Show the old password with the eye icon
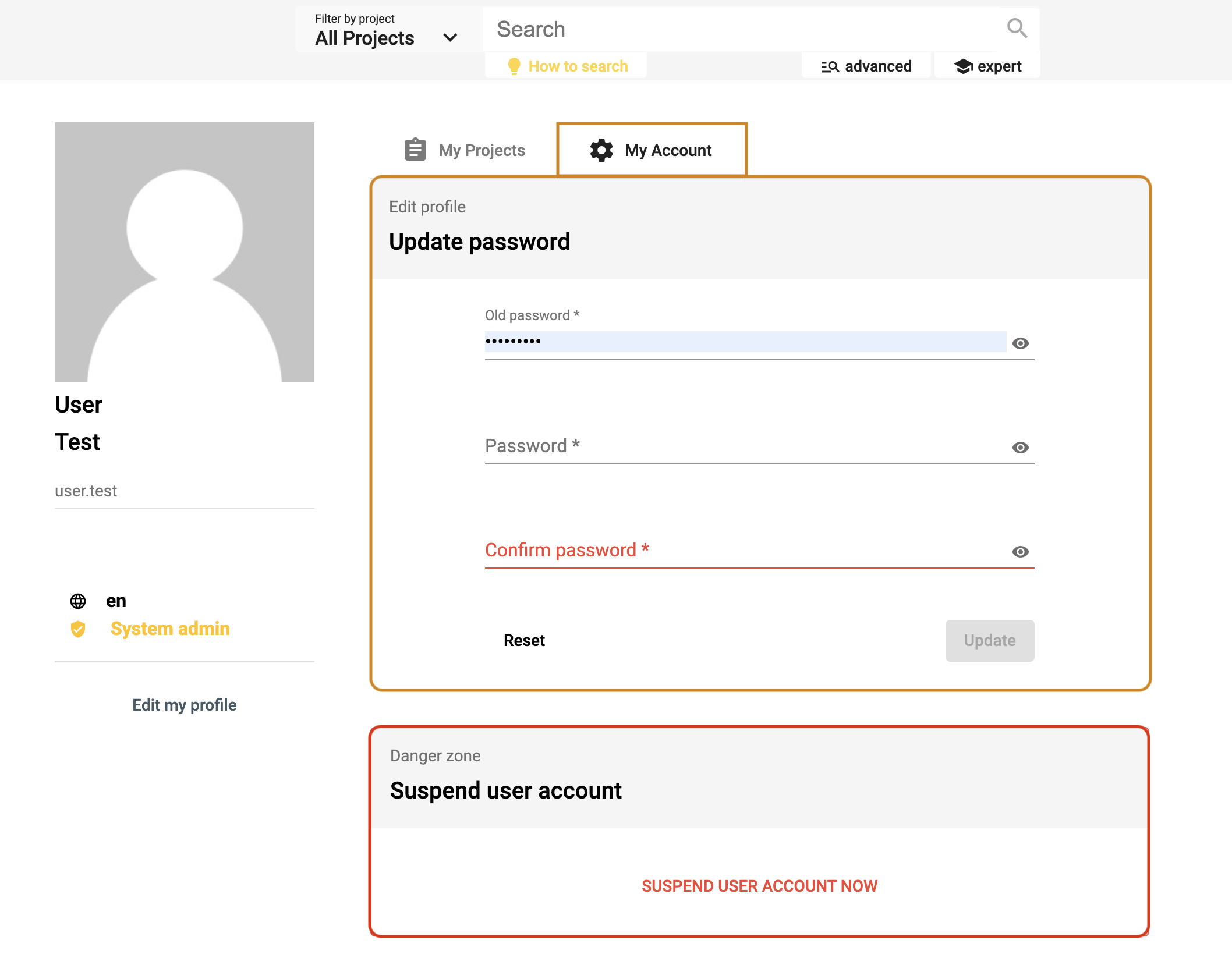The width and height of the screenshot is (1232, 965). 1020,343
